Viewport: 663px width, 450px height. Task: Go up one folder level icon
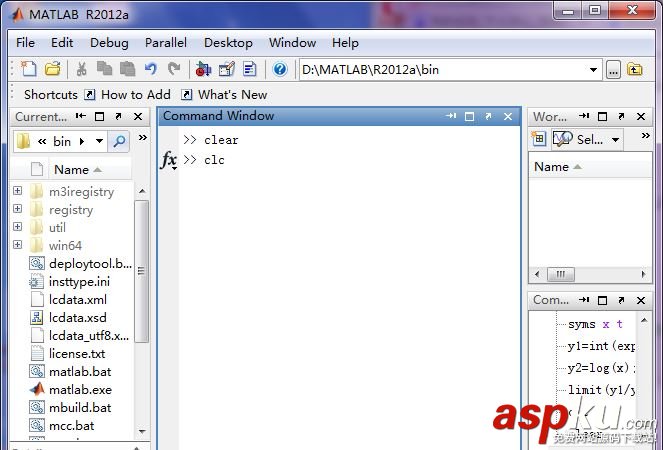tap(635, 69)
